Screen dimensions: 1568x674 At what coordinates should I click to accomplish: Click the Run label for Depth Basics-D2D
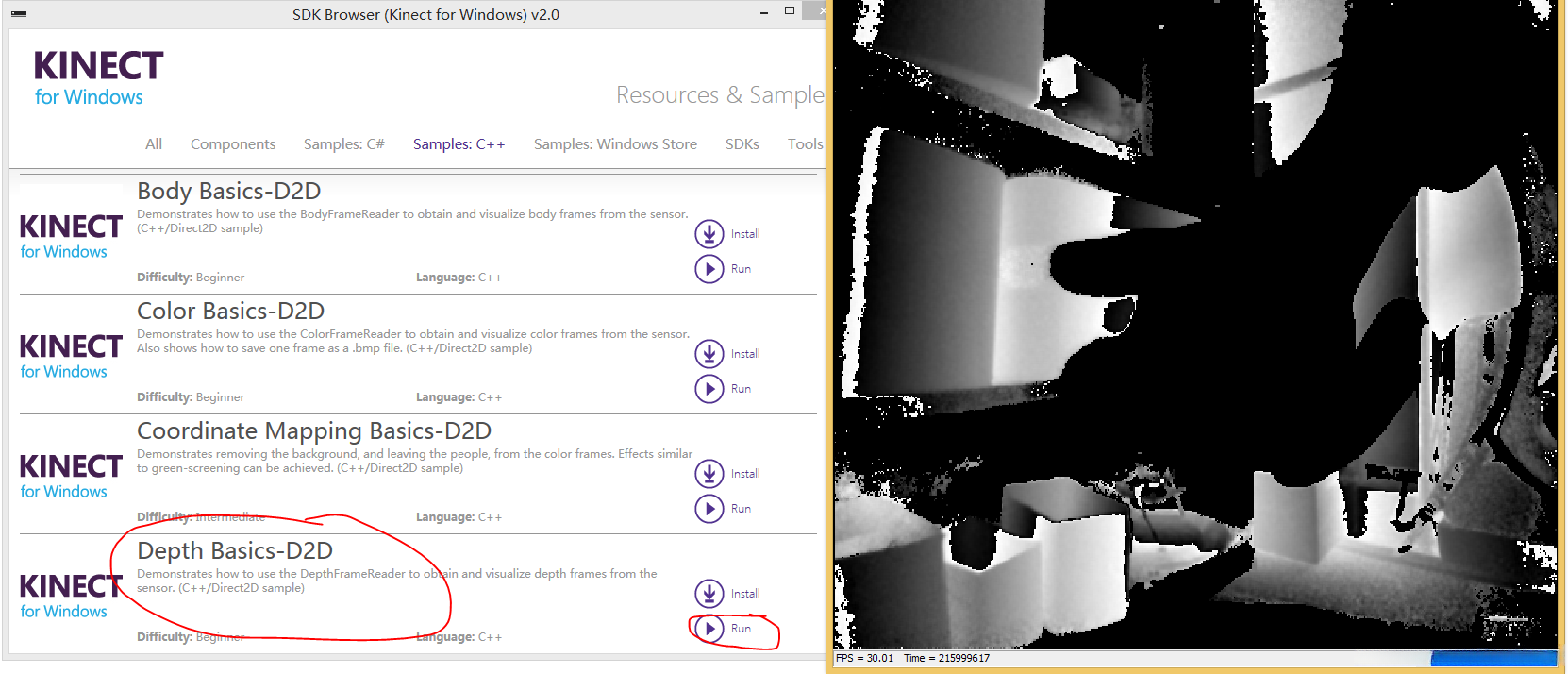tap(741, 629)
